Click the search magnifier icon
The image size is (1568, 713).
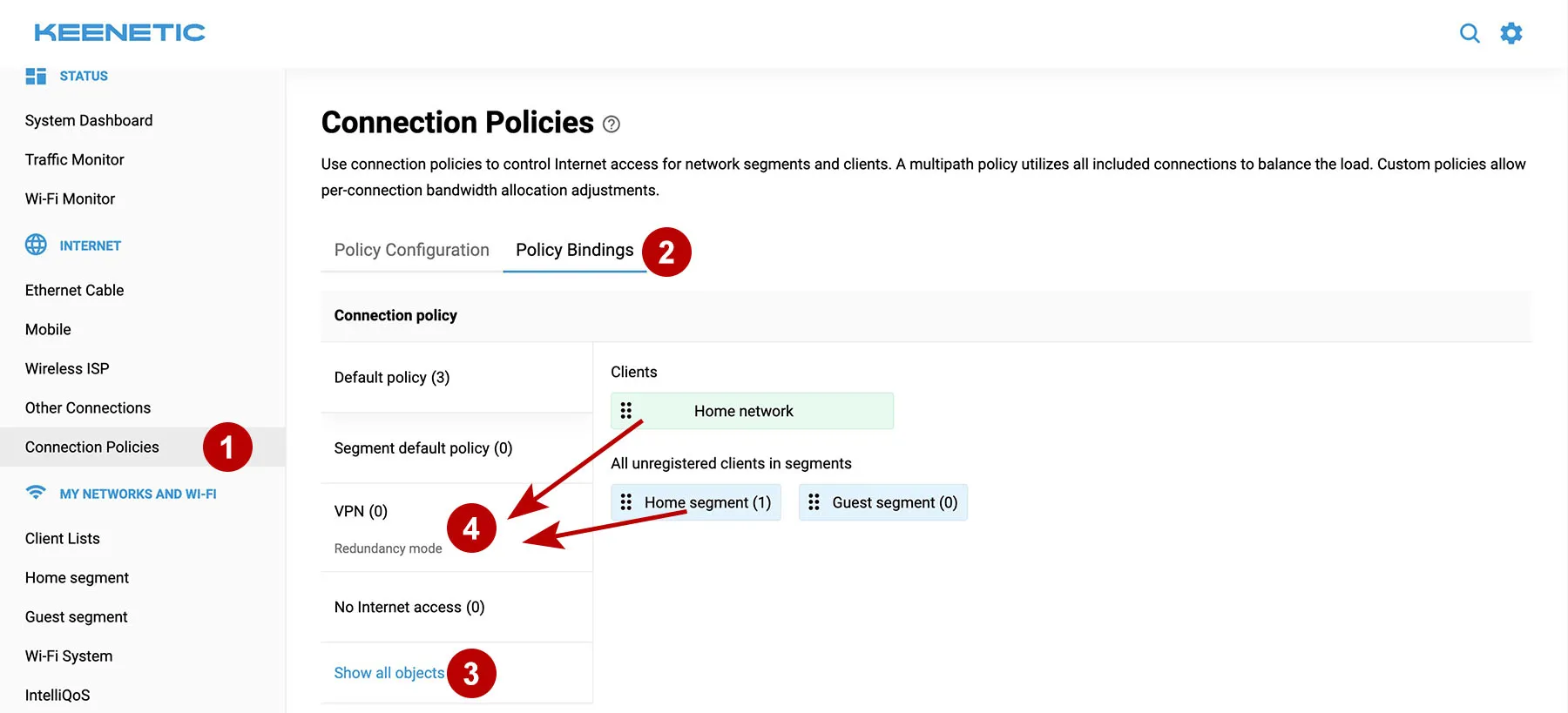click(x=1470, y=33)
